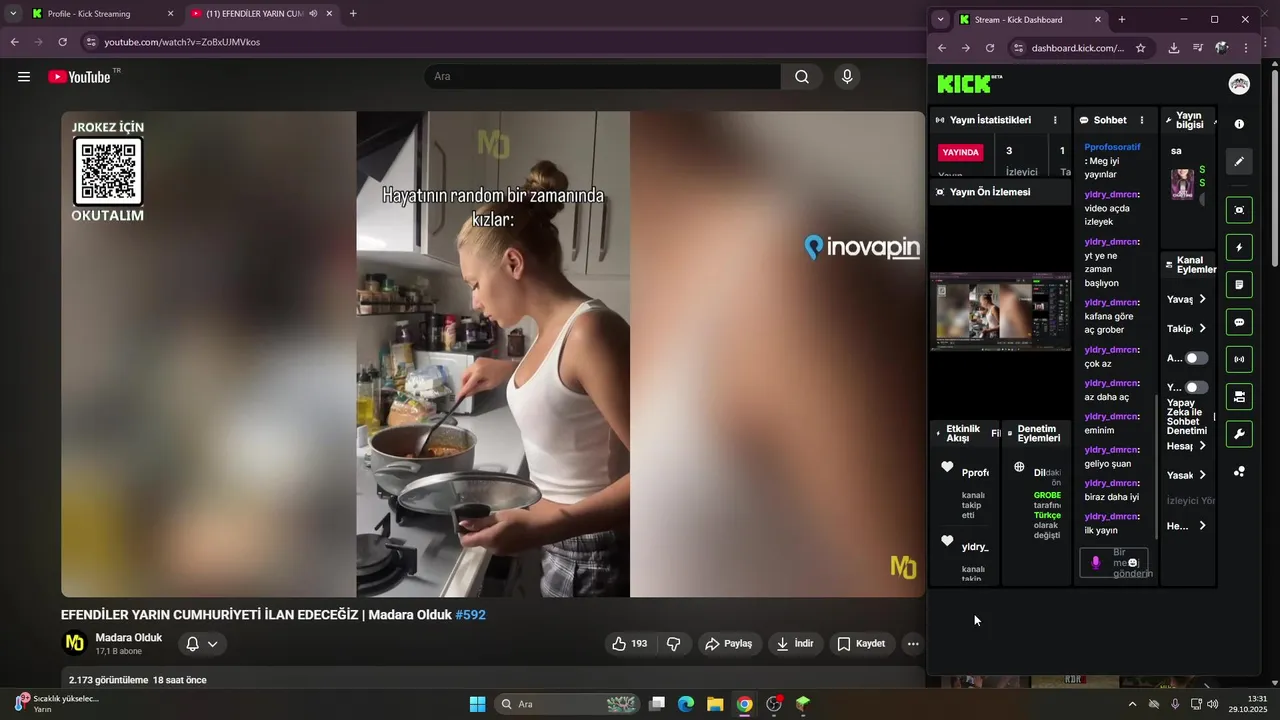Viewport: 1280px width, 720px height.
Task: Open media controls icon in Kick window toolbar
Action: pyautogui.click(x=1198, y=48)
